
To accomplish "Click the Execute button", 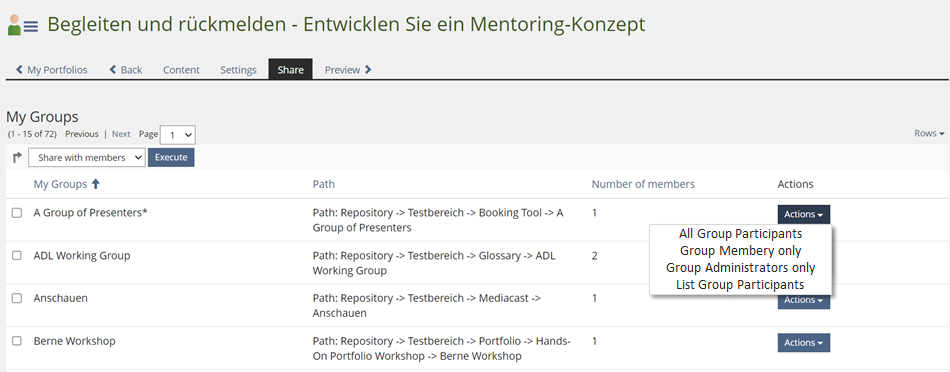I will 171,158.
